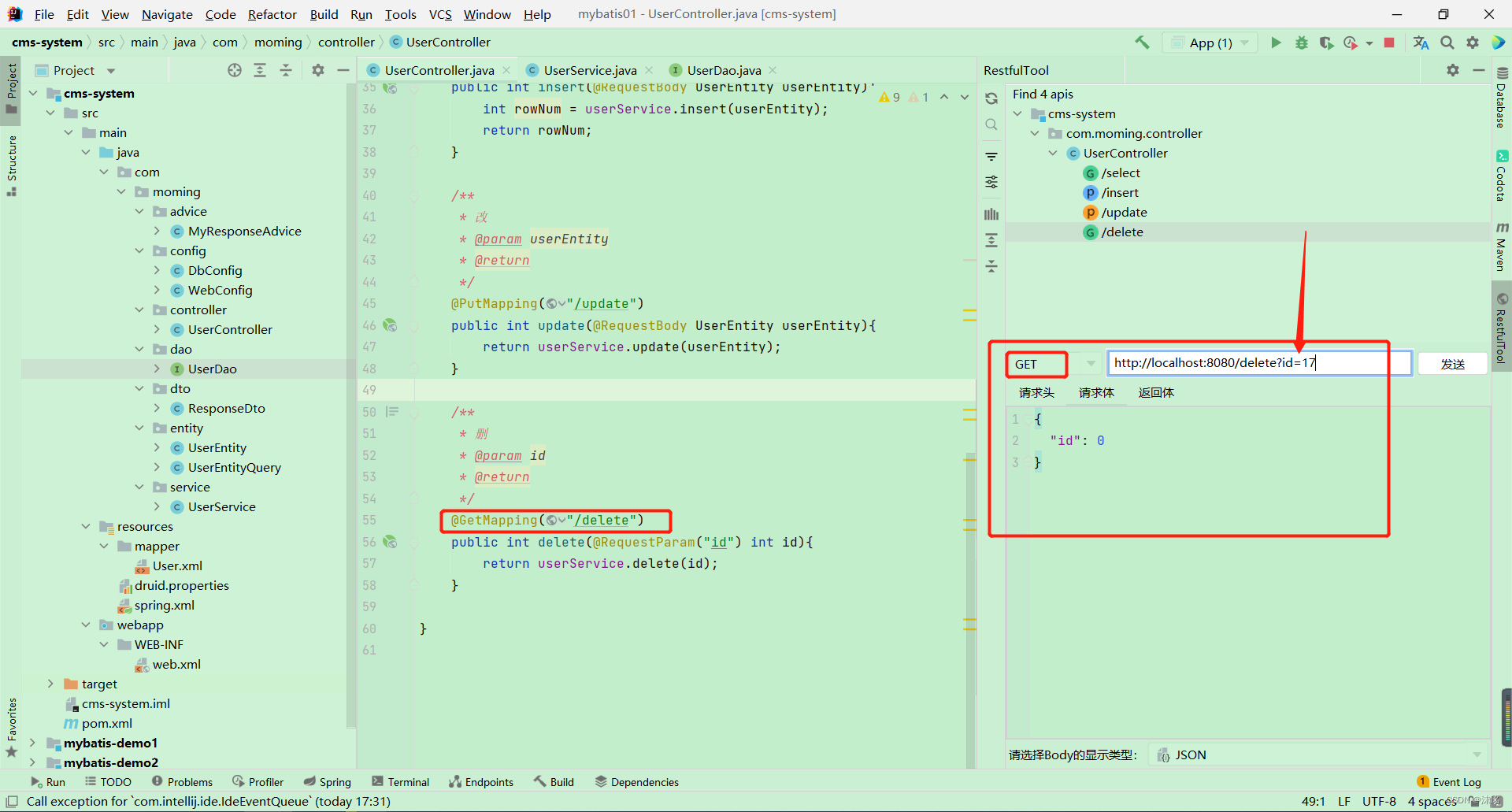The height and width of the screenshot is (812, 1512).
Task: Click the 发送 send request button
Action: [1452, 363]
